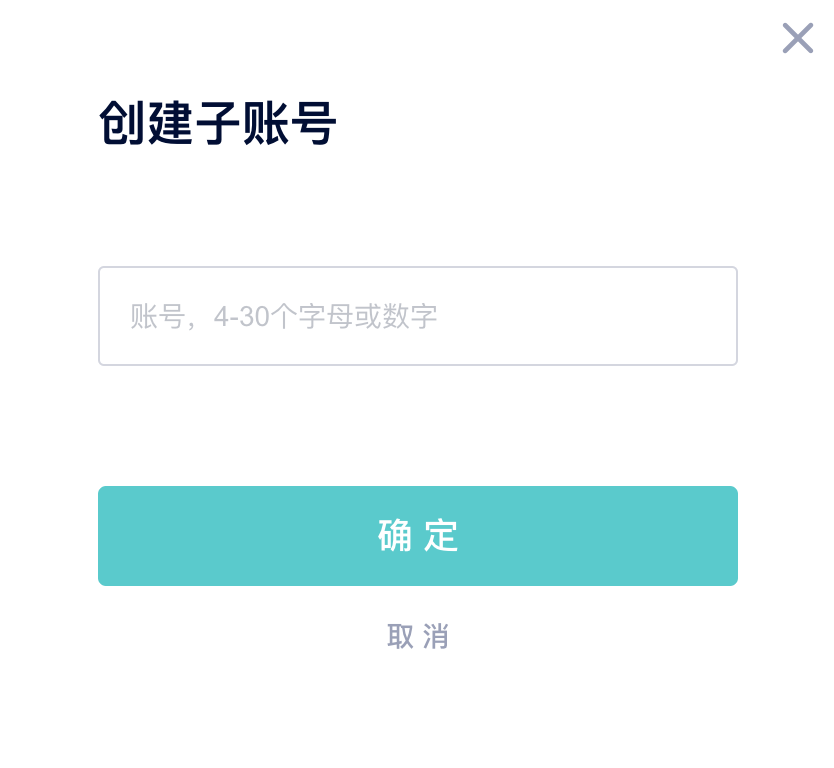Abort sub-account creation with 取消
The height and width of the screenshot is (768, 834).
[418, 636]
